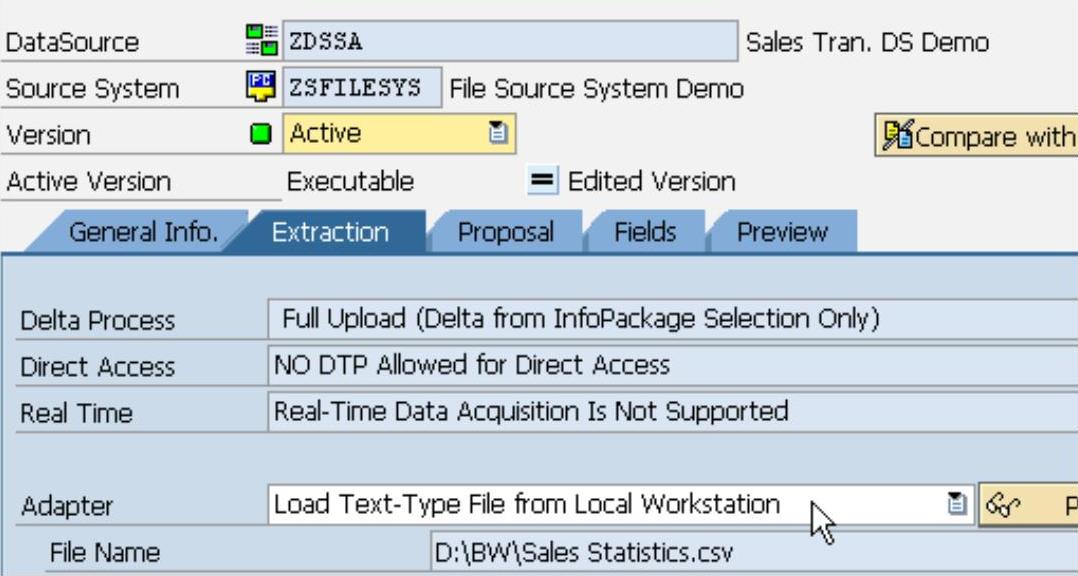
Task: Click the Executable status text
Action: [x=350, y=182]
